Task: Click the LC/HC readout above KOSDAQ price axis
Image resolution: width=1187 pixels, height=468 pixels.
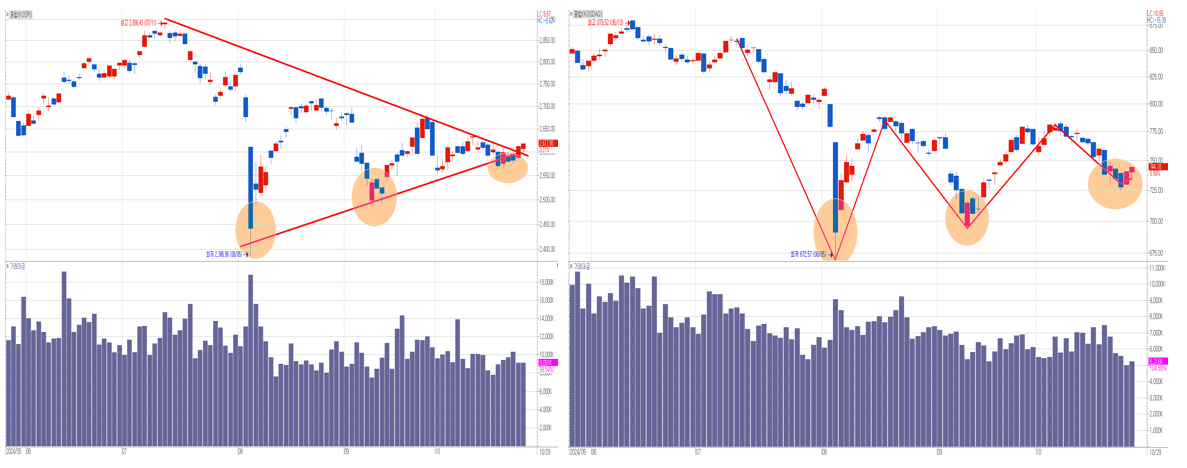Action: click(1157, 16)
